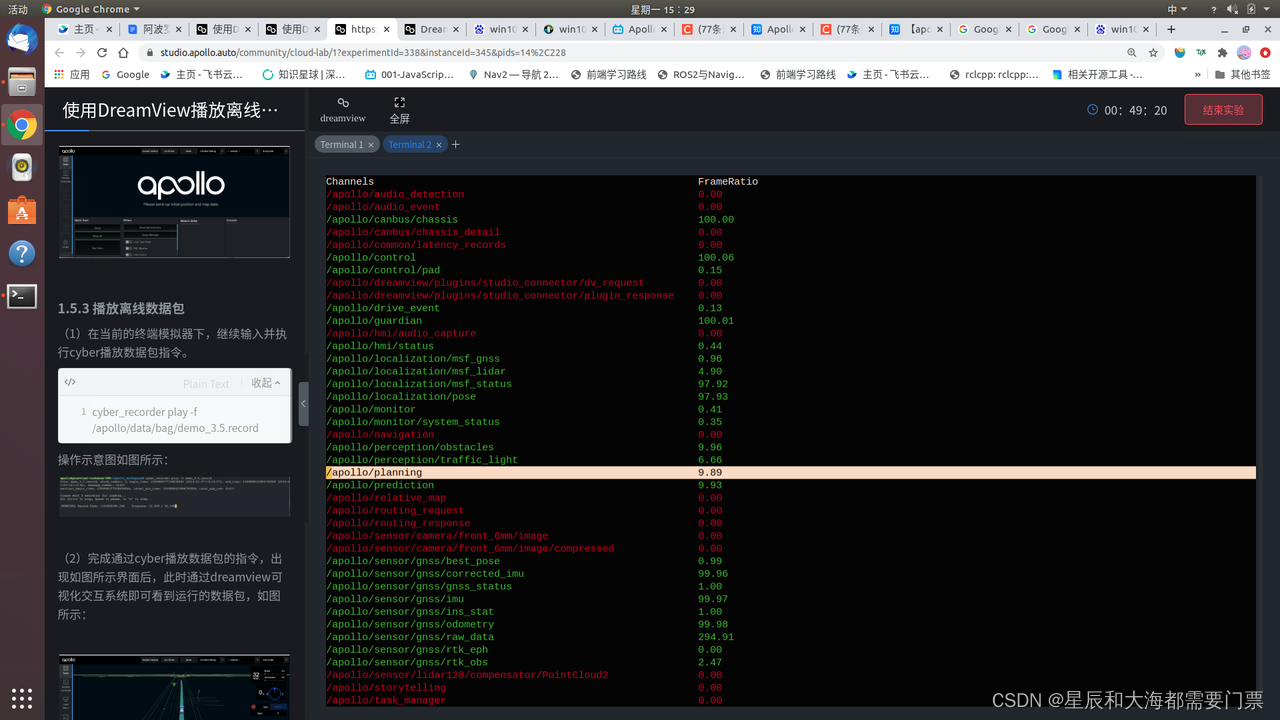Open Ubuntu Software from the dock

click(x=22, y=210)
